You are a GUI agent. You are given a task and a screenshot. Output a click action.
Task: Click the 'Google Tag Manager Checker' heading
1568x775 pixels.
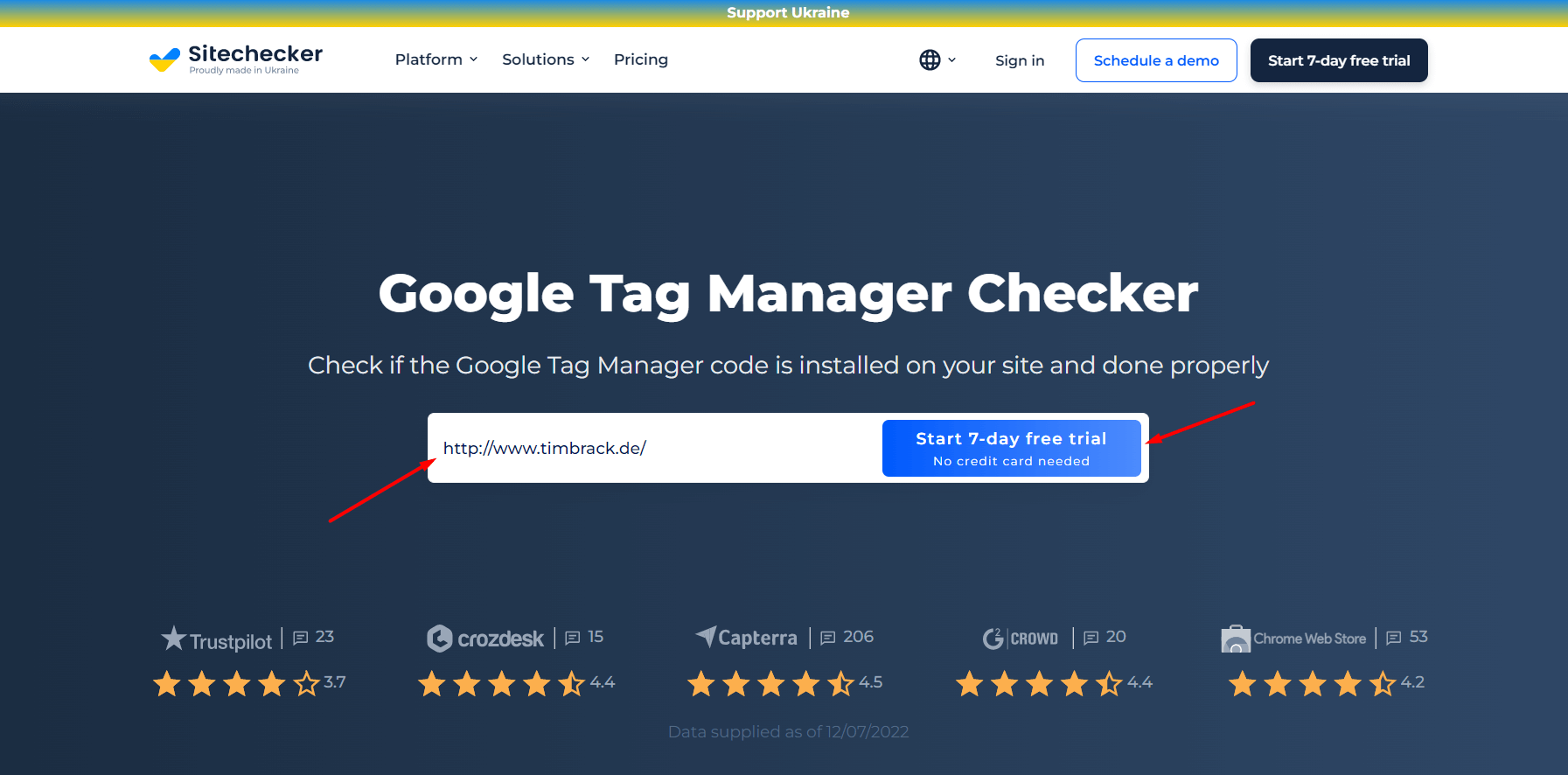click(788, 293)
